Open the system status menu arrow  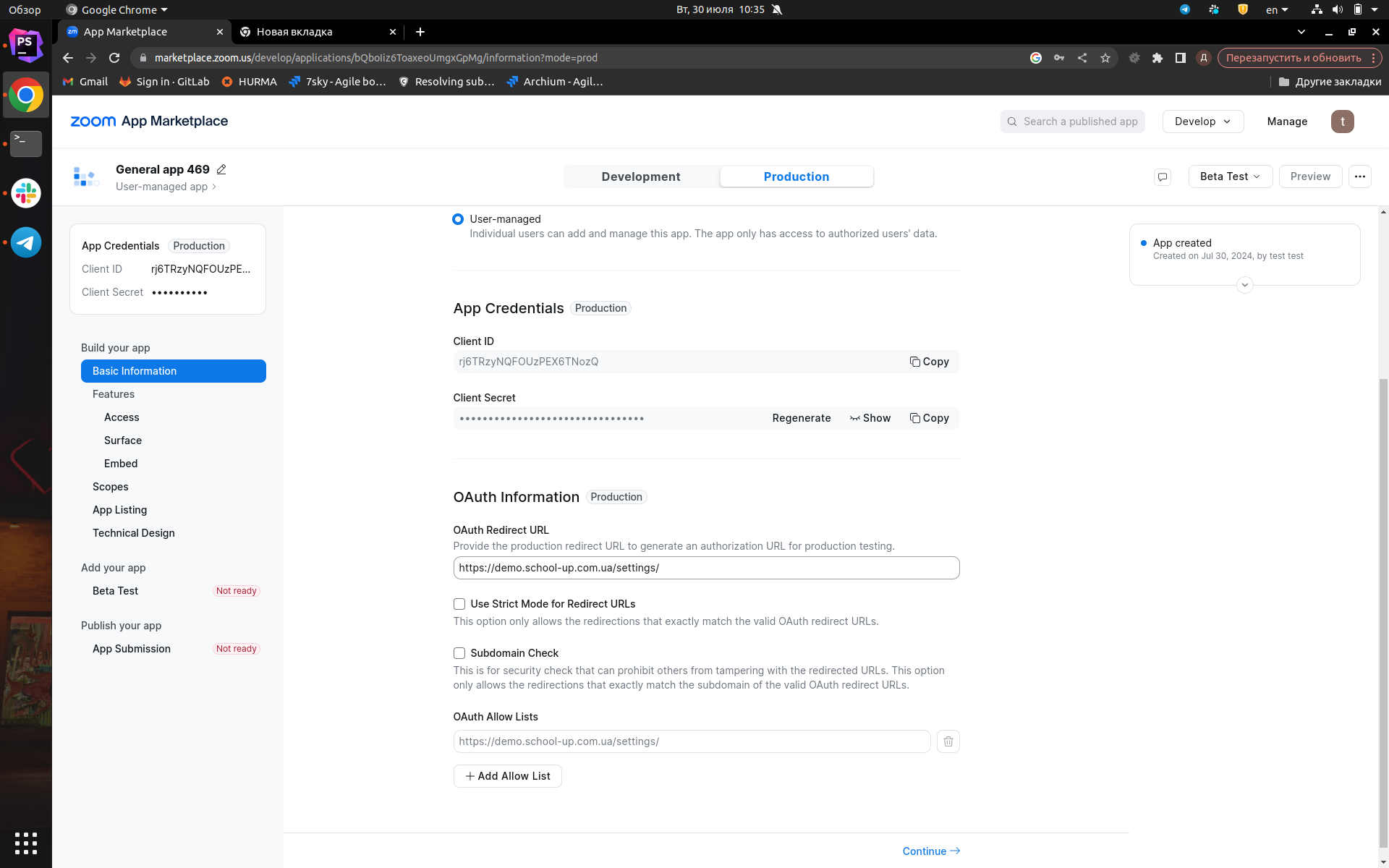1375,9
